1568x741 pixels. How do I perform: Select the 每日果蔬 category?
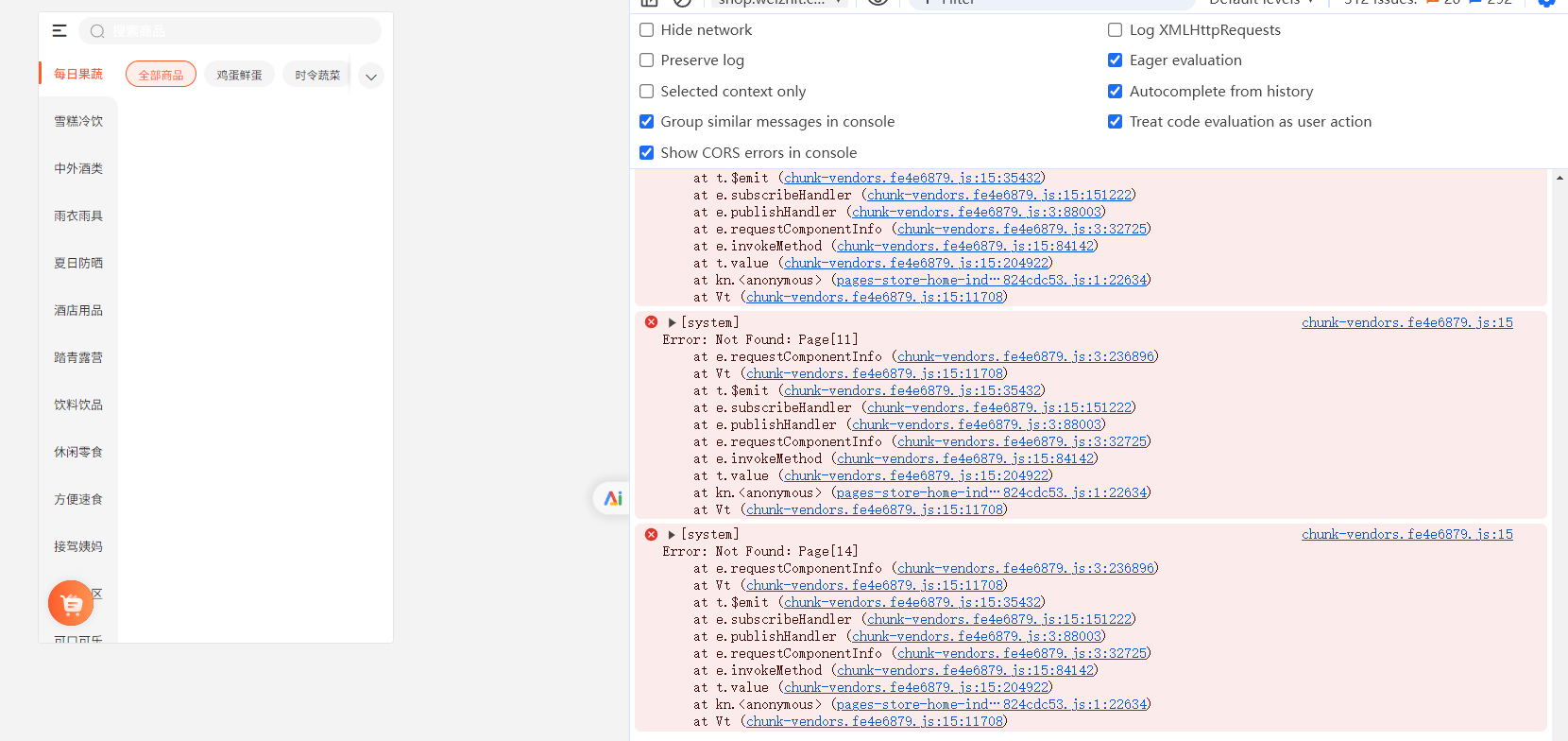click(78, 74)
